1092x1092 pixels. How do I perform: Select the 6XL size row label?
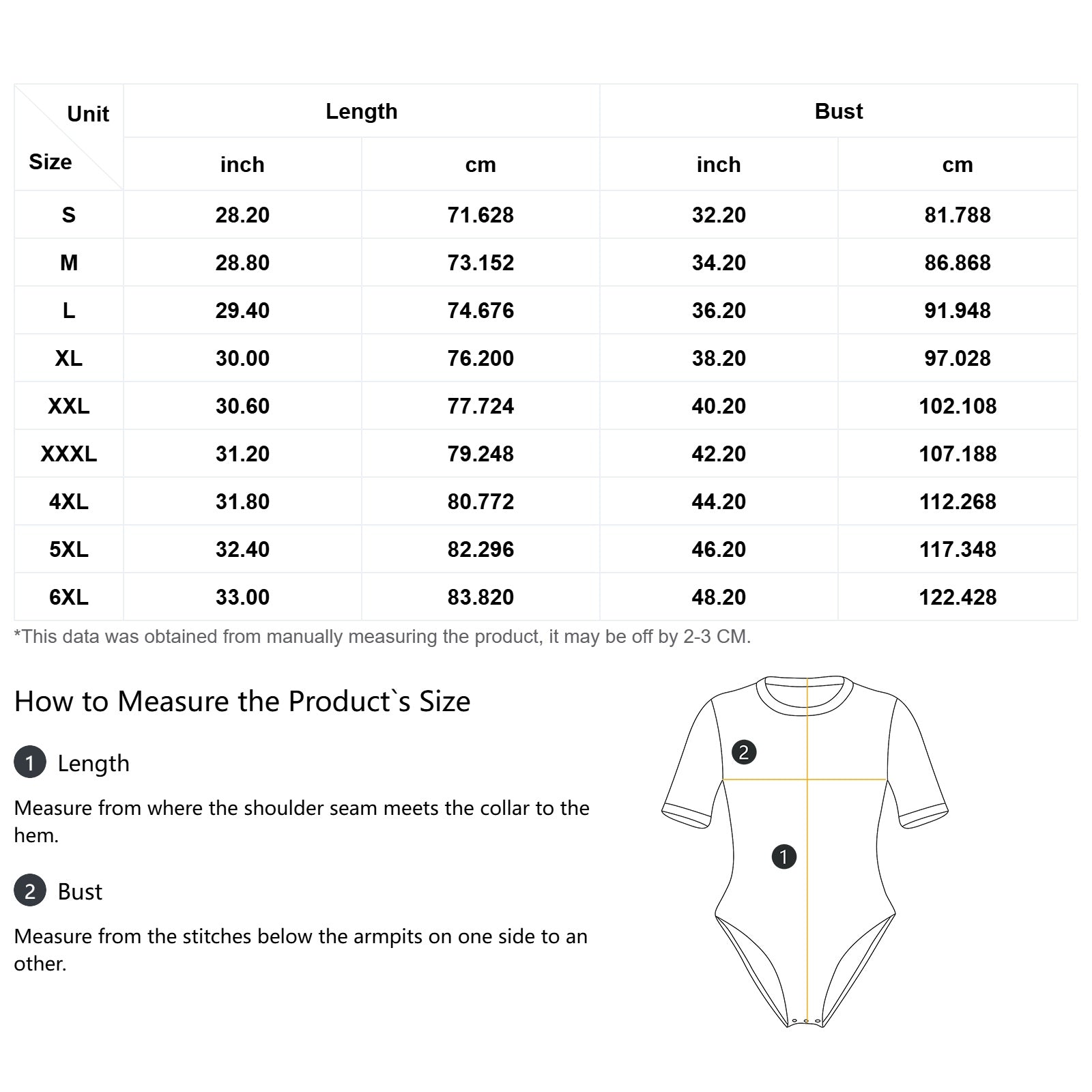pyautogui.click(x=68, y=597)
